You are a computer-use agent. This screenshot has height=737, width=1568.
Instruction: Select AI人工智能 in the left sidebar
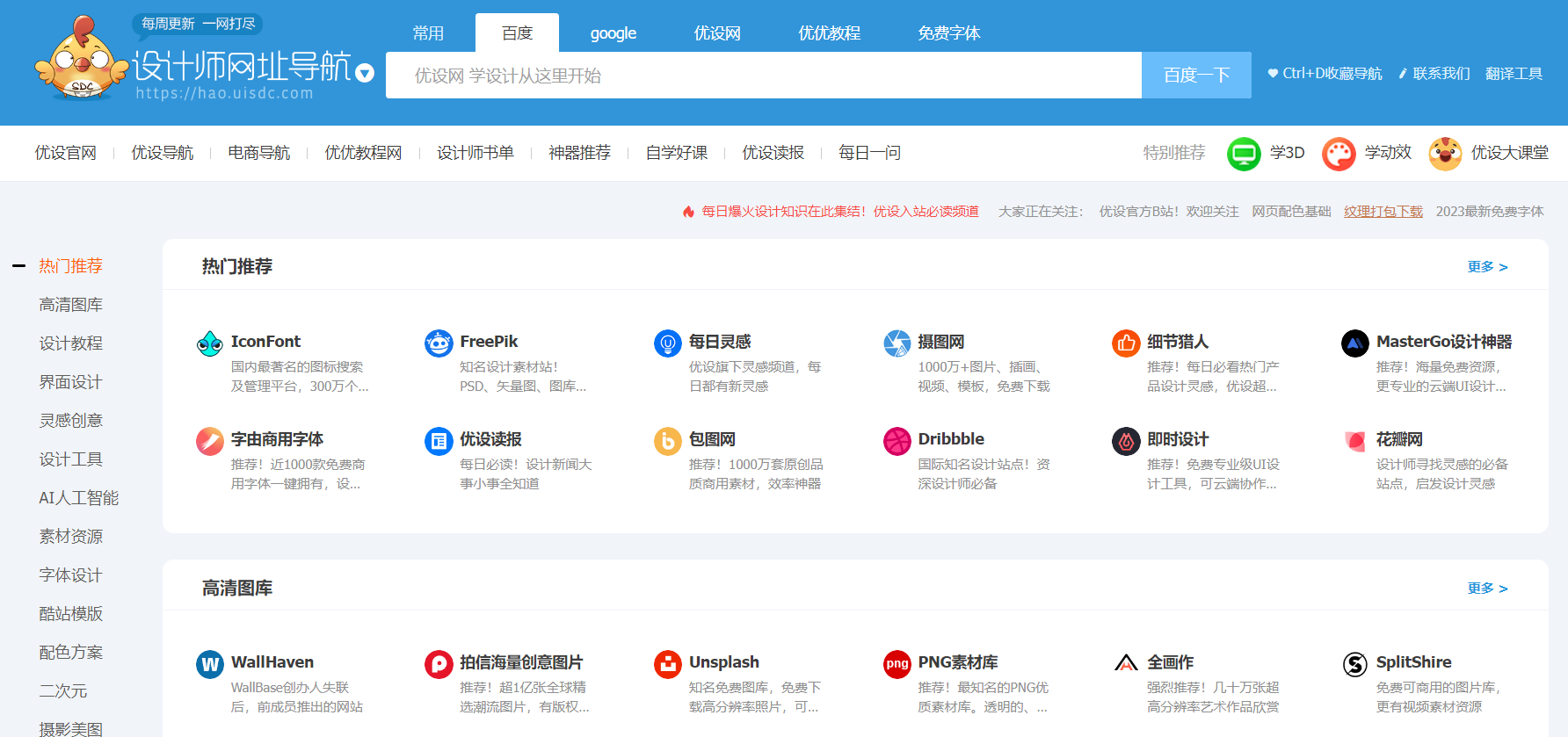[x=78, y=498]
